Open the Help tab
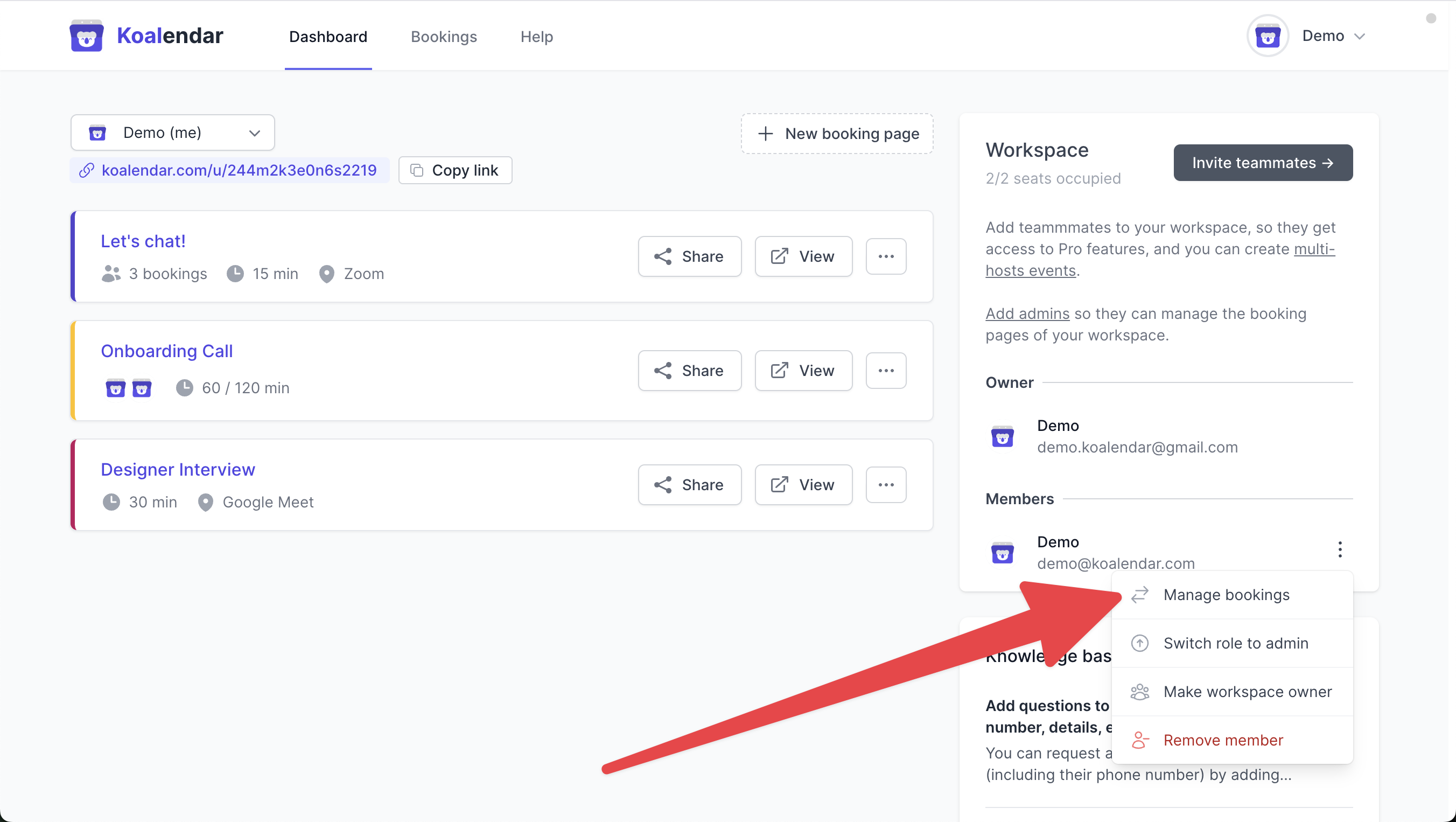 point(536,37)
